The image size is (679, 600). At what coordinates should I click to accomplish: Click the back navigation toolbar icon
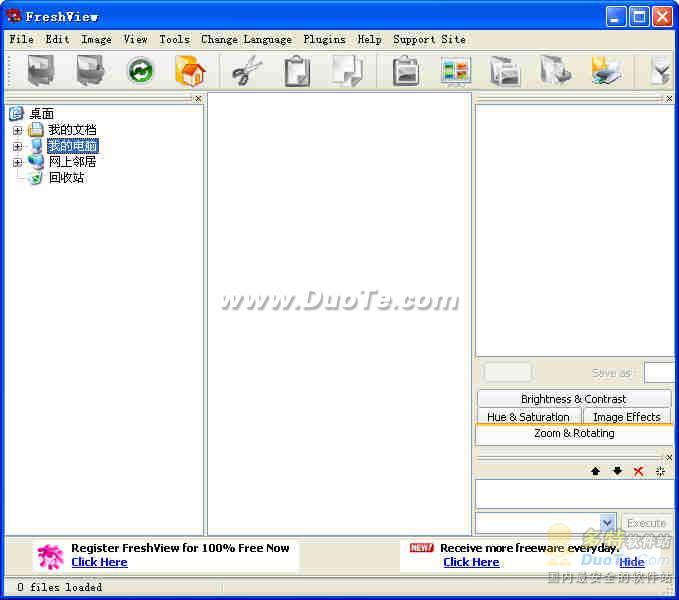[x=41, y=70]
